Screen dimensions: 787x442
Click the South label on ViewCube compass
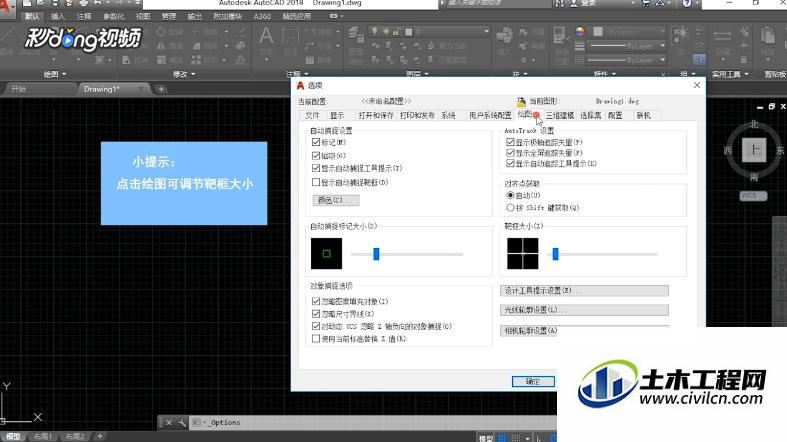click(754, 177)
